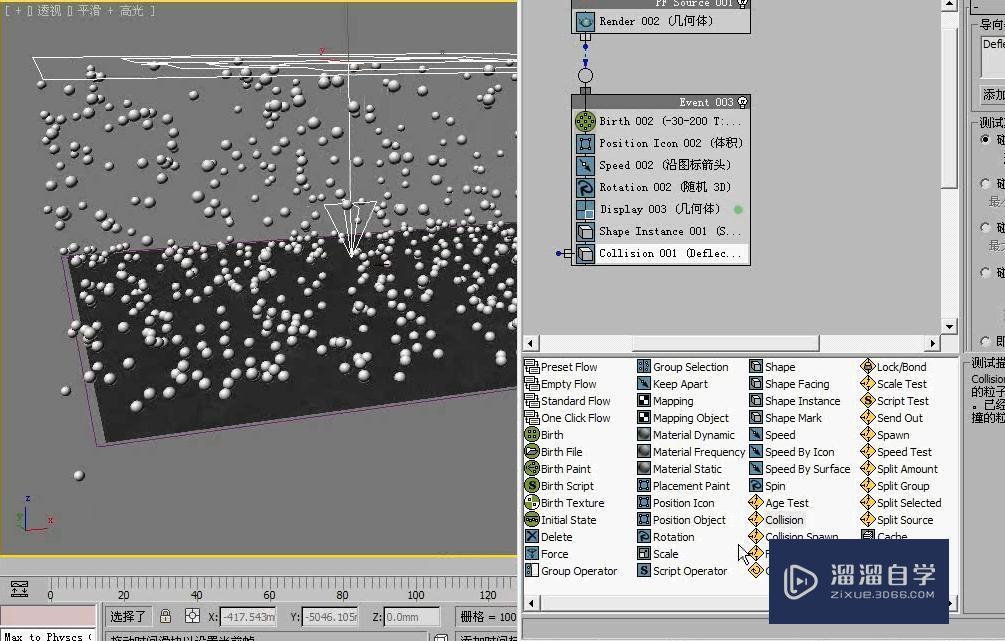Select Group Operator in depot
Viewport: 1005px width, 641px height.
tap(571, 570)
